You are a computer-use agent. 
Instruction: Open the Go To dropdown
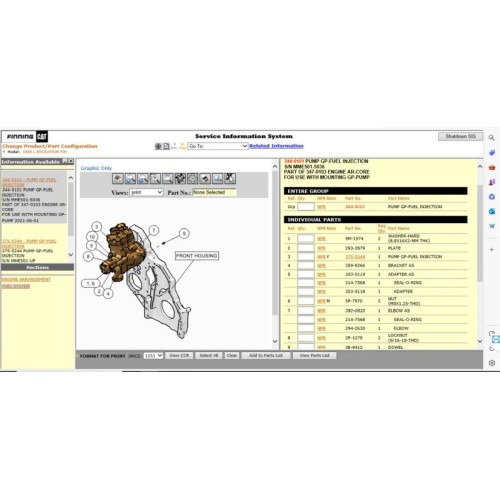tap(218, 146)
